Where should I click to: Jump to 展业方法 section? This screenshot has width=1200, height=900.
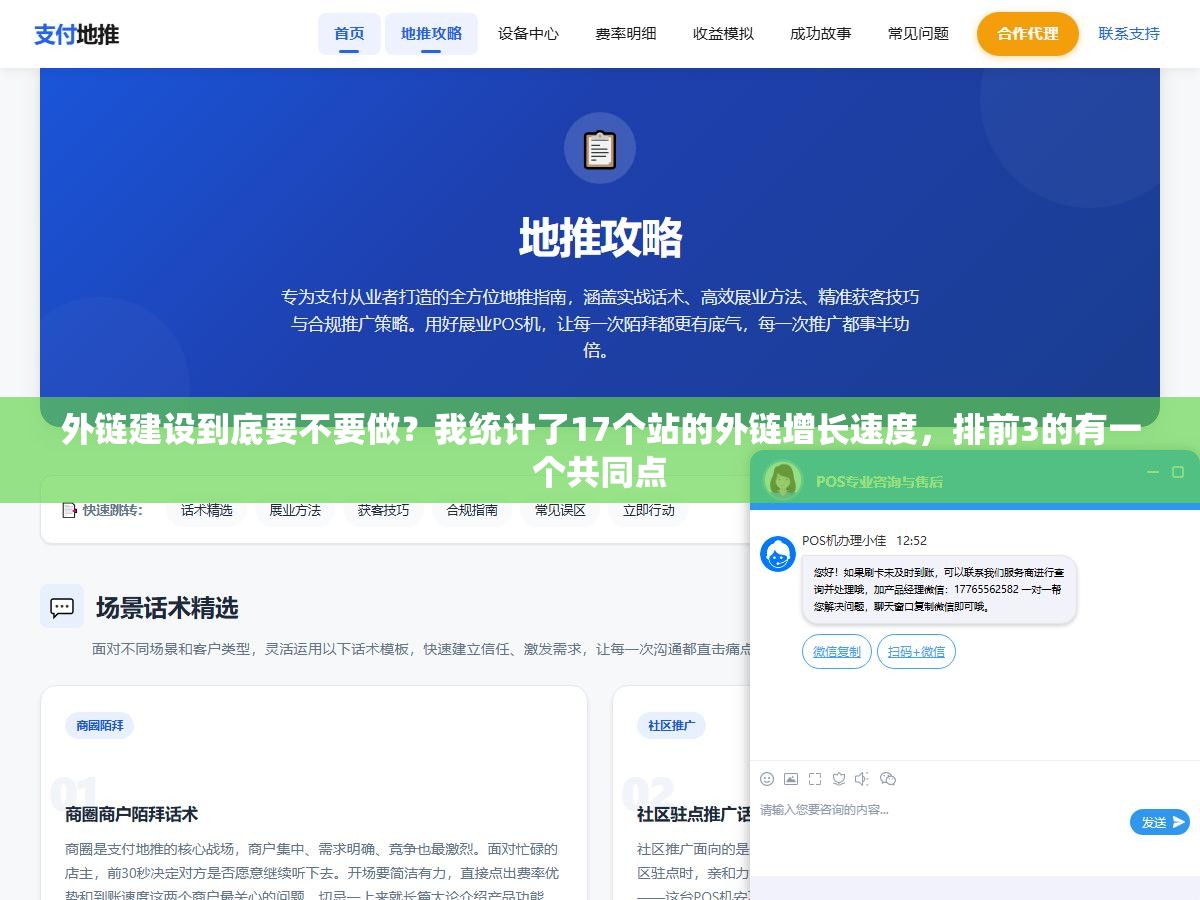[295, 510]
